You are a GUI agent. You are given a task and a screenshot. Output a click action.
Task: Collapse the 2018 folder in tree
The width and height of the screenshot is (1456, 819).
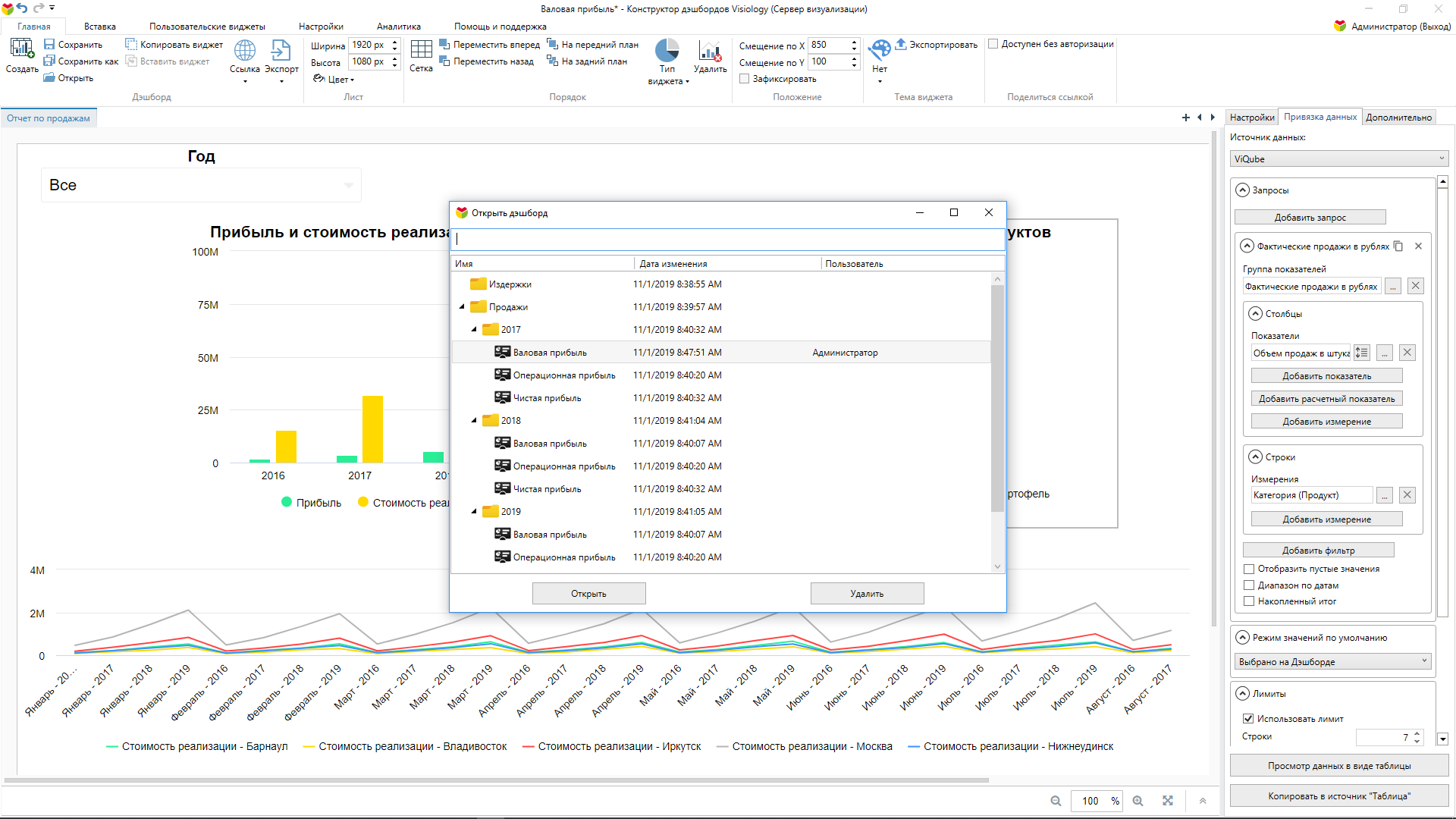pos(474,421)
